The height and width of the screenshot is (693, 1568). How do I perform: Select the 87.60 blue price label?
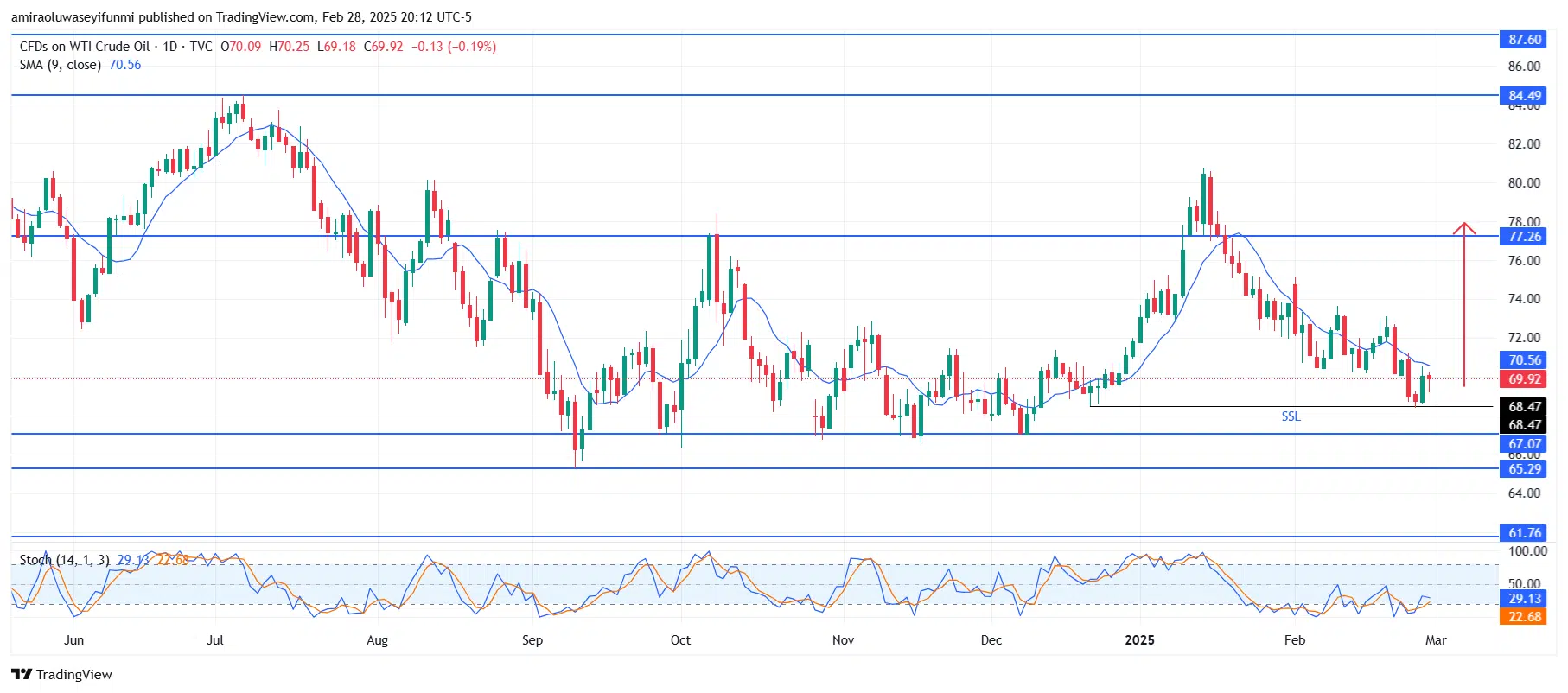pos(1524,40)
